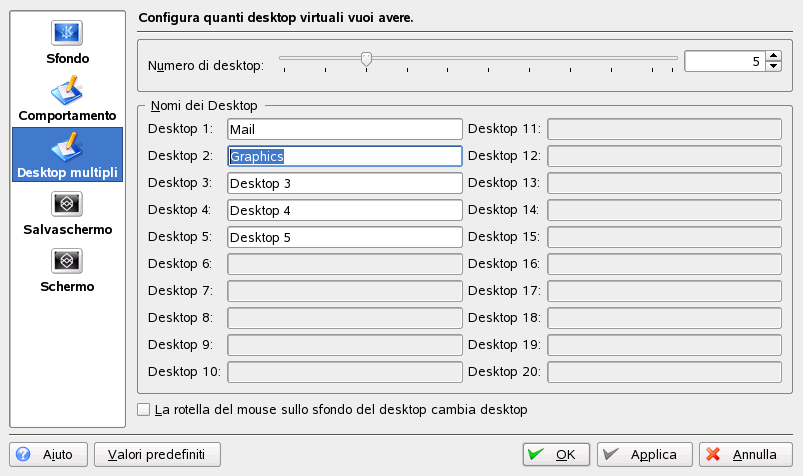803x476 pixels.
Task: Select the Desktop multipli icon
Action: [x=67, y=147]
